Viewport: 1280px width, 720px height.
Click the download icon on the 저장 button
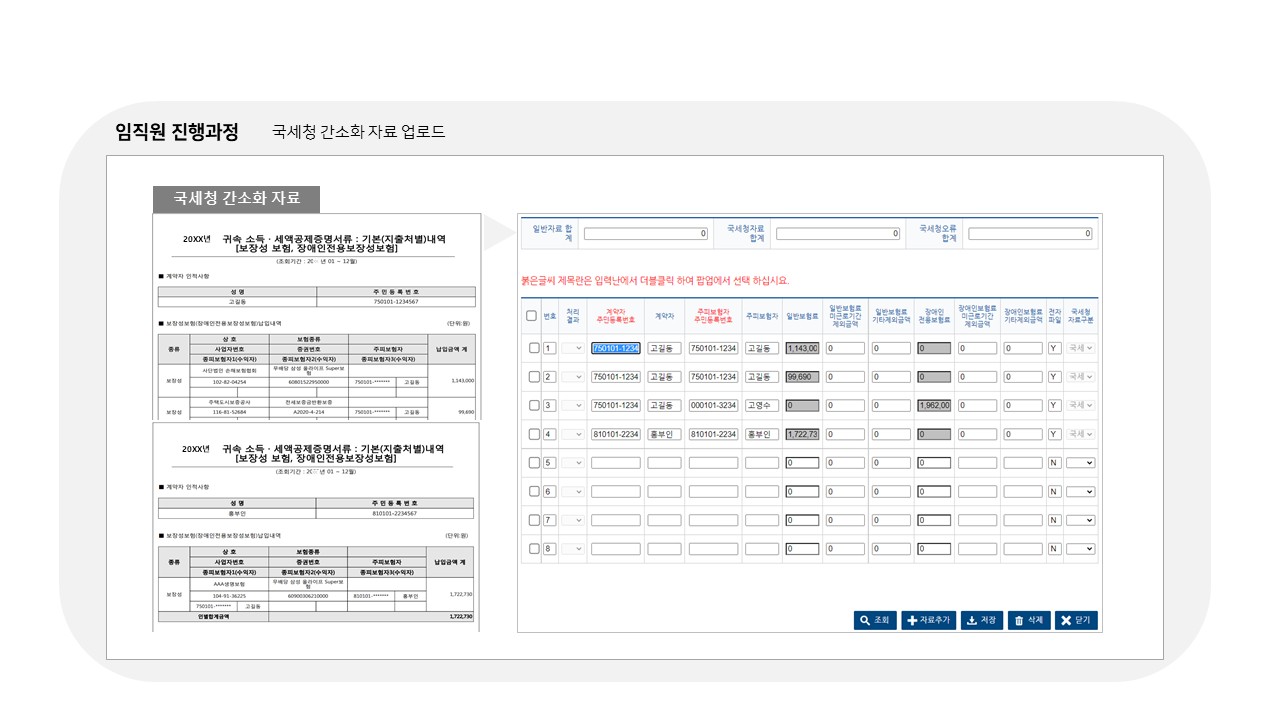point(972,619)
